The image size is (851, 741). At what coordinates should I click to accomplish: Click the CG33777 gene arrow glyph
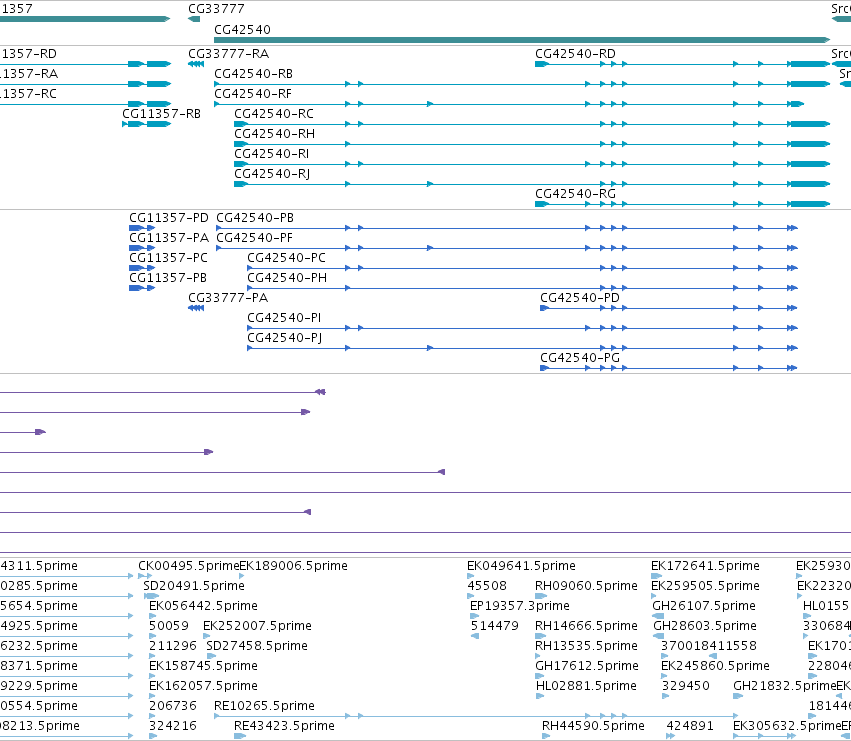pos(194,20)
